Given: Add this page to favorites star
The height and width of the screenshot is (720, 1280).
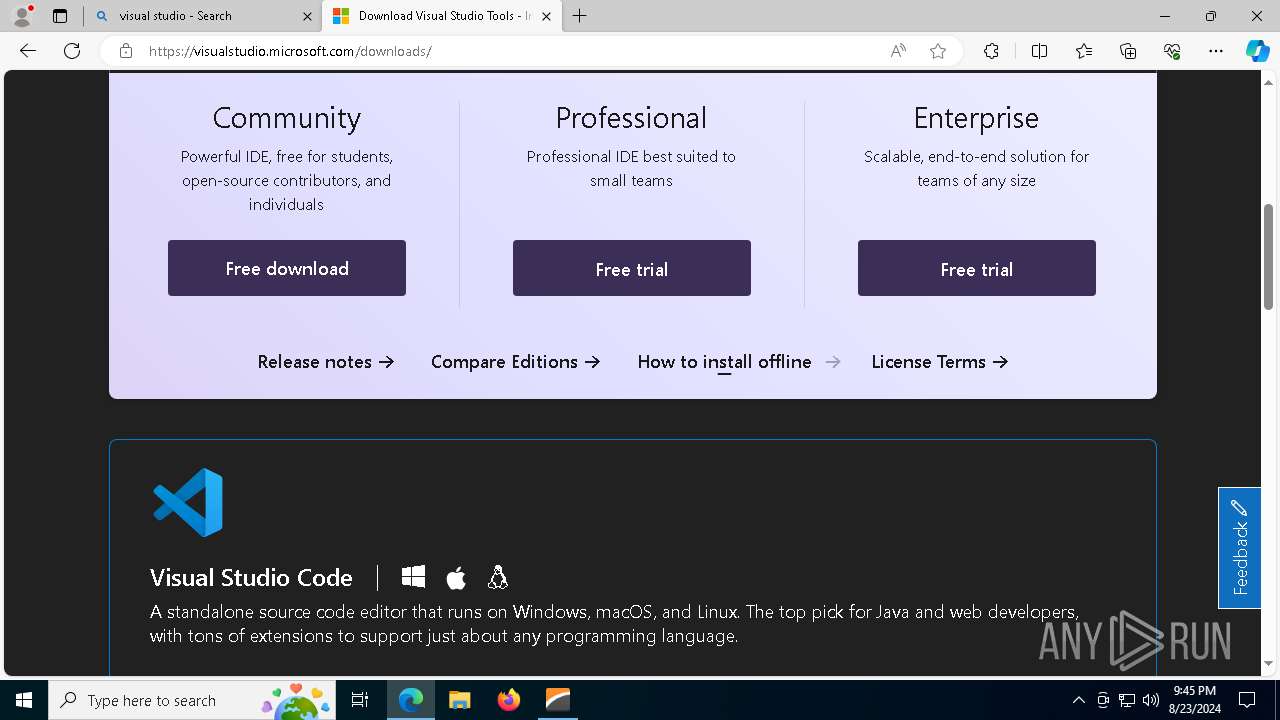Looking at the screenshot, I should (x=938, y=51).
